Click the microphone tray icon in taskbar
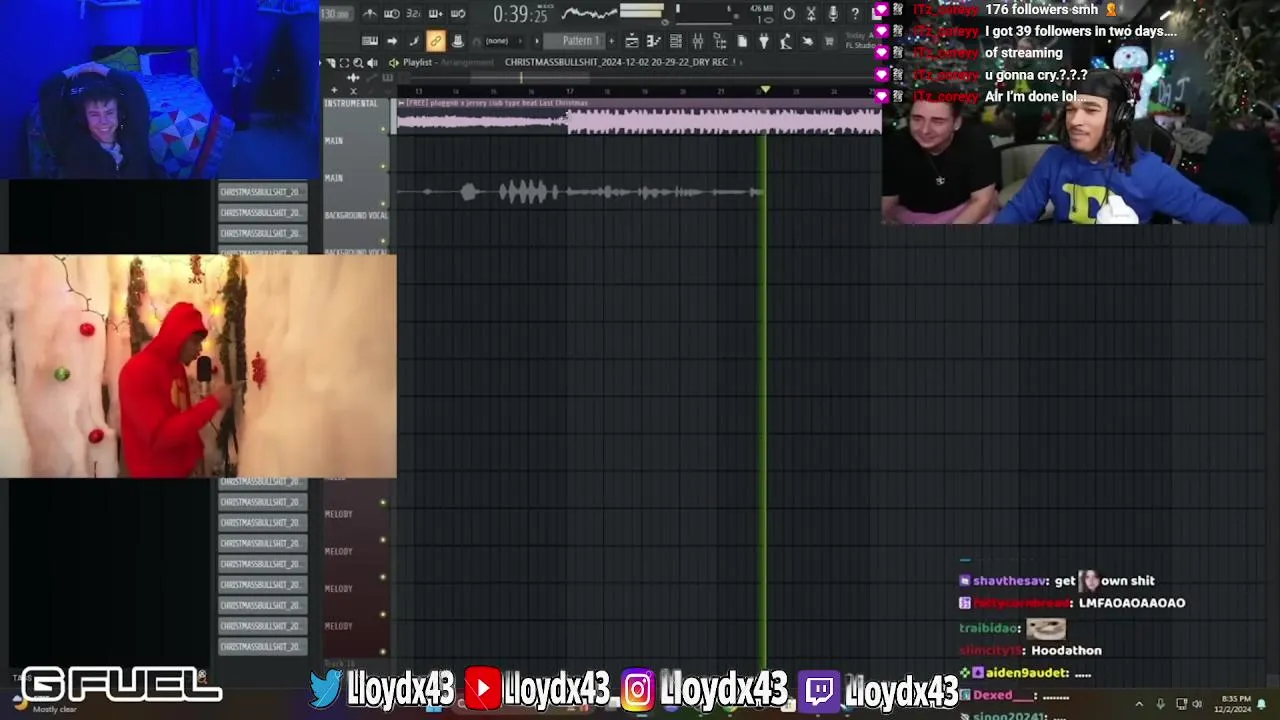Image resolution: width=1280 pixels, height=720 pixels. (1160, 704)
